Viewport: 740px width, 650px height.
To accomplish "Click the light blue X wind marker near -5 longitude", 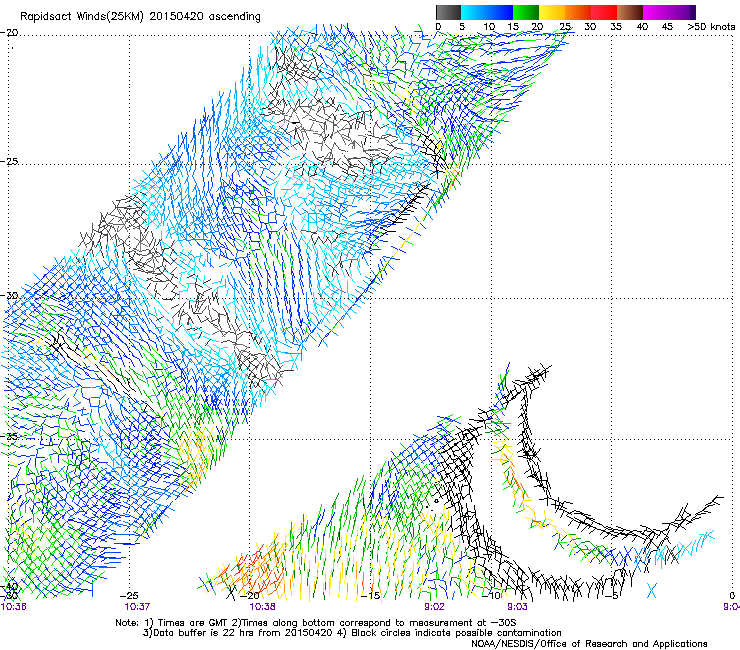I will [652, 591].
